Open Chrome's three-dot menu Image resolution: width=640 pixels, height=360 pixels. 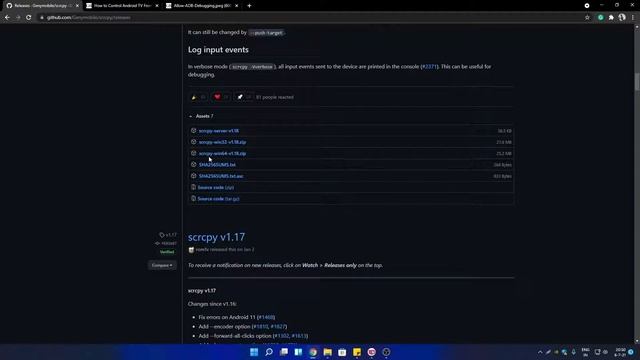pyautogui.click(x=633, y=18)
